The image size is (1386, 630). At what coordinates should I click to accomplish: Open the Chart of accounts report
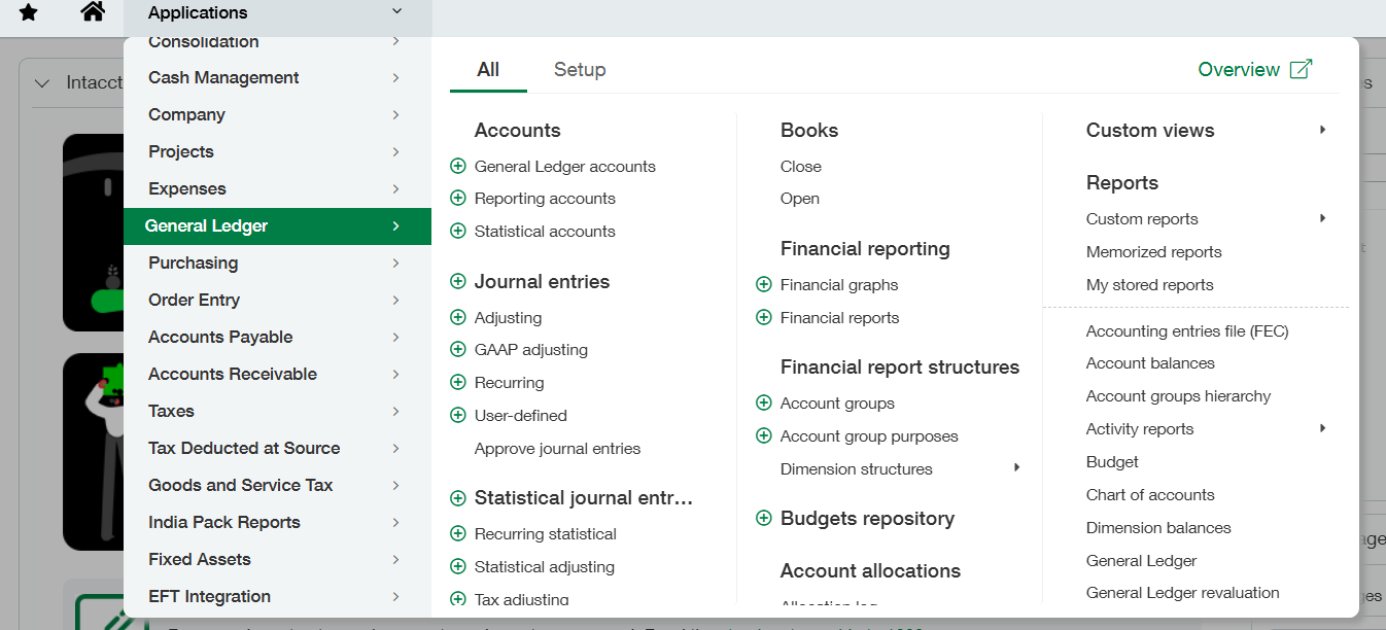[1150, 495]
